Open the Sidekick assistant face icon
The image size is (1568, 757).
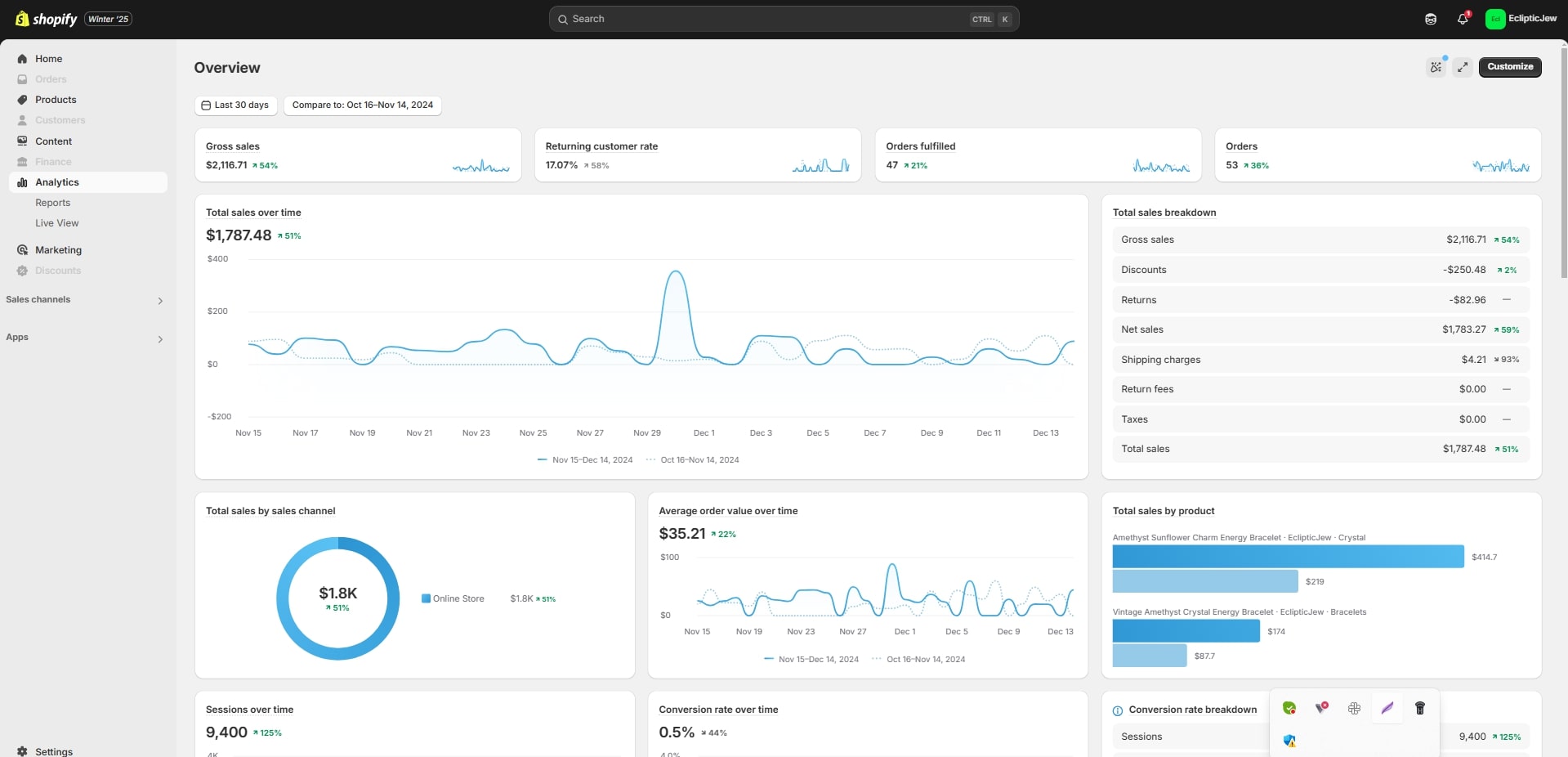(1431, 19)
